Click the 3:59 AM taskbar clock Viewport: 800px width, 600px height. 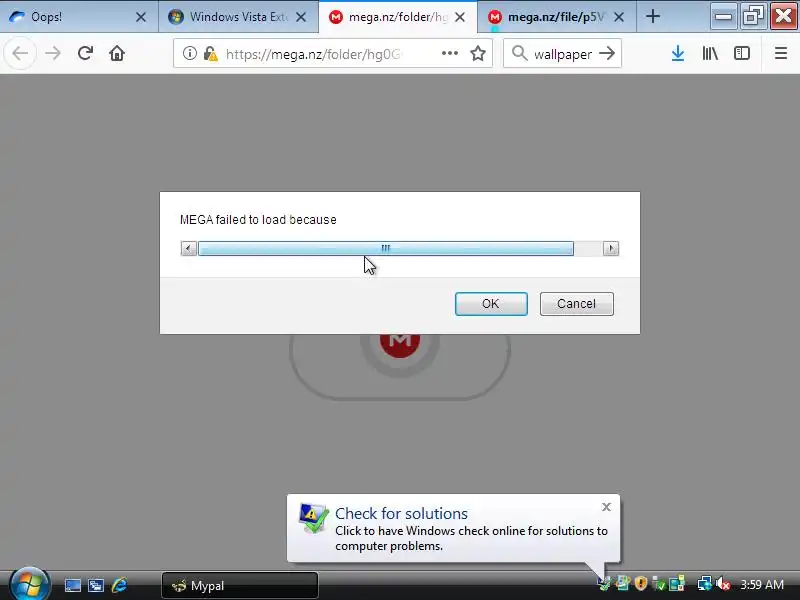coord(762,584)
